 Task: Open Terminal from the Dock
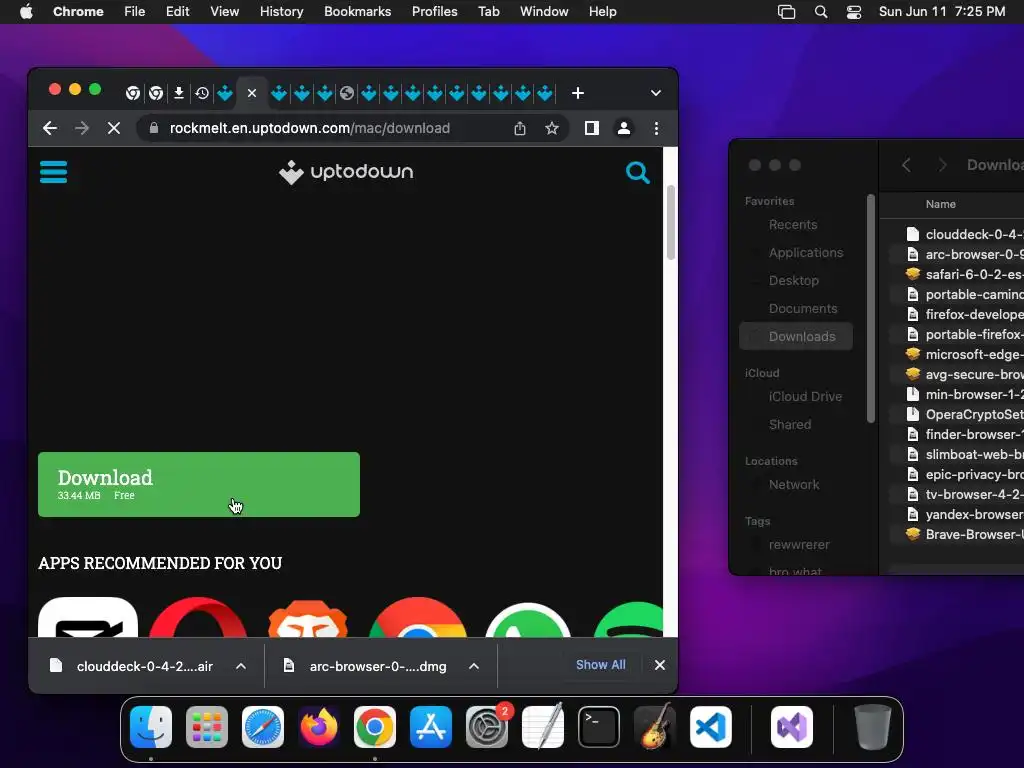[x=599, y=727]
